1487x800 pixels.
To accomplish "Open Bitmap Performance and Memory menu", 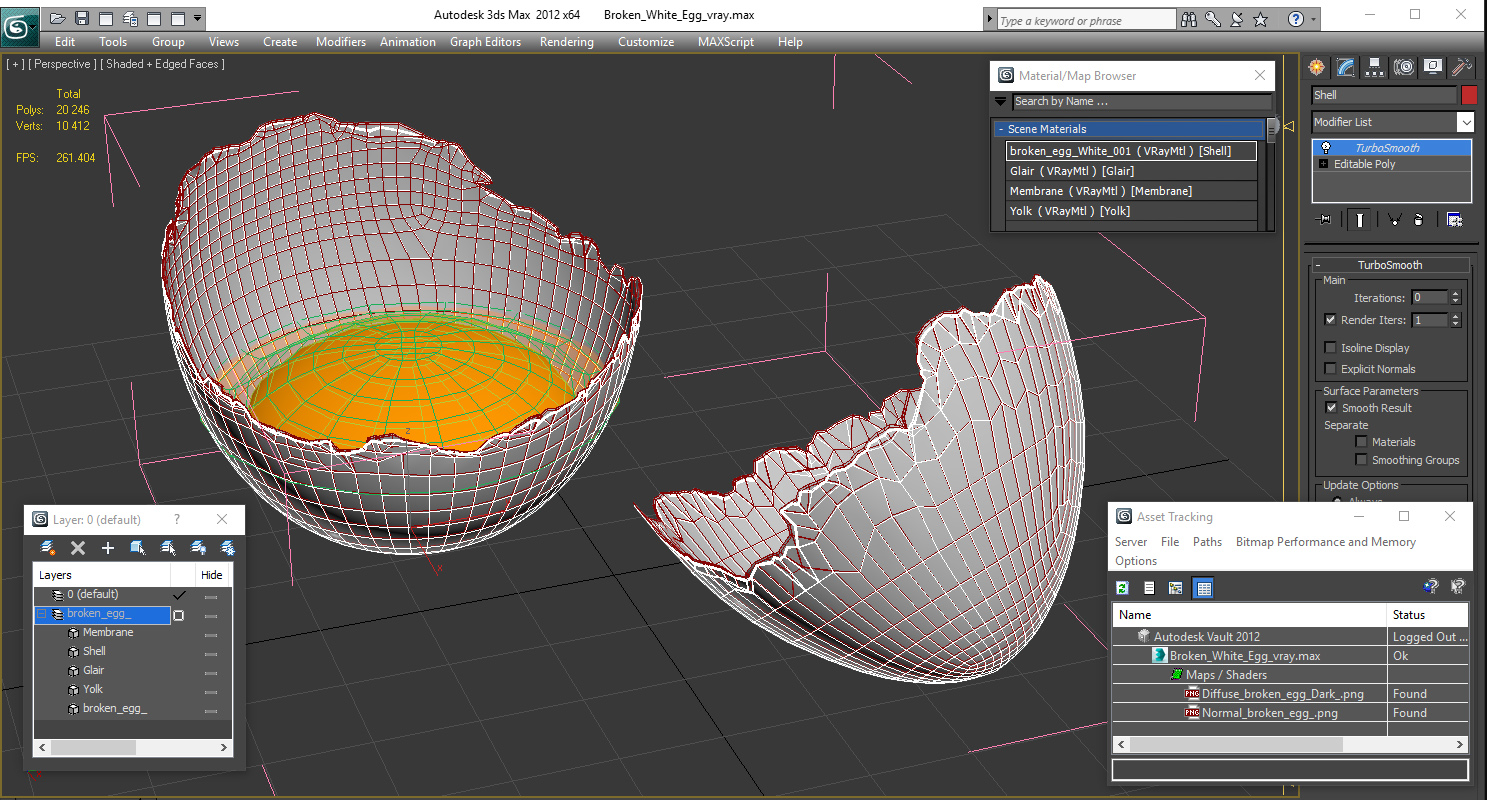I will 1326,542.
